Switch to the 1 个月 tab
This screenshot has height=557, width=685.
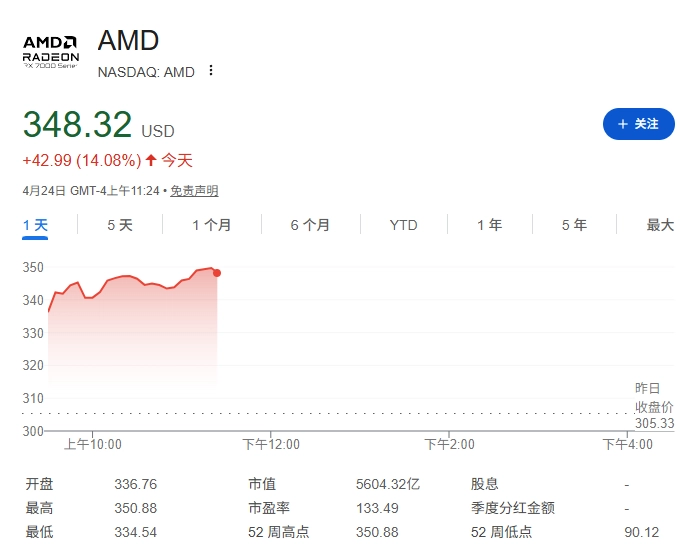point(211,225)
